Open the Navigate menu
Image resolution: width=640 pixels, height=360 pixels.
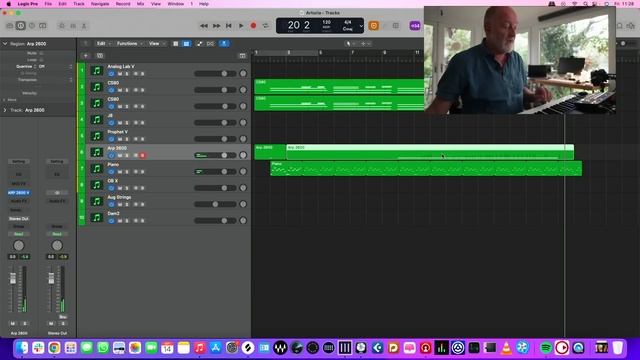(x=100, y=4)
